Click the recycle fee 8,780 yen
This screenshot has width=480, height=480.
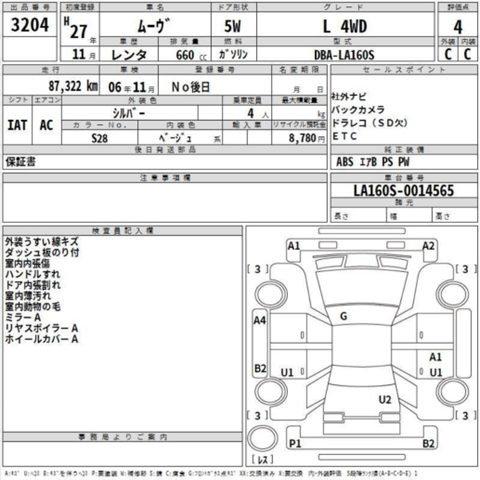[x=307, y=138]
